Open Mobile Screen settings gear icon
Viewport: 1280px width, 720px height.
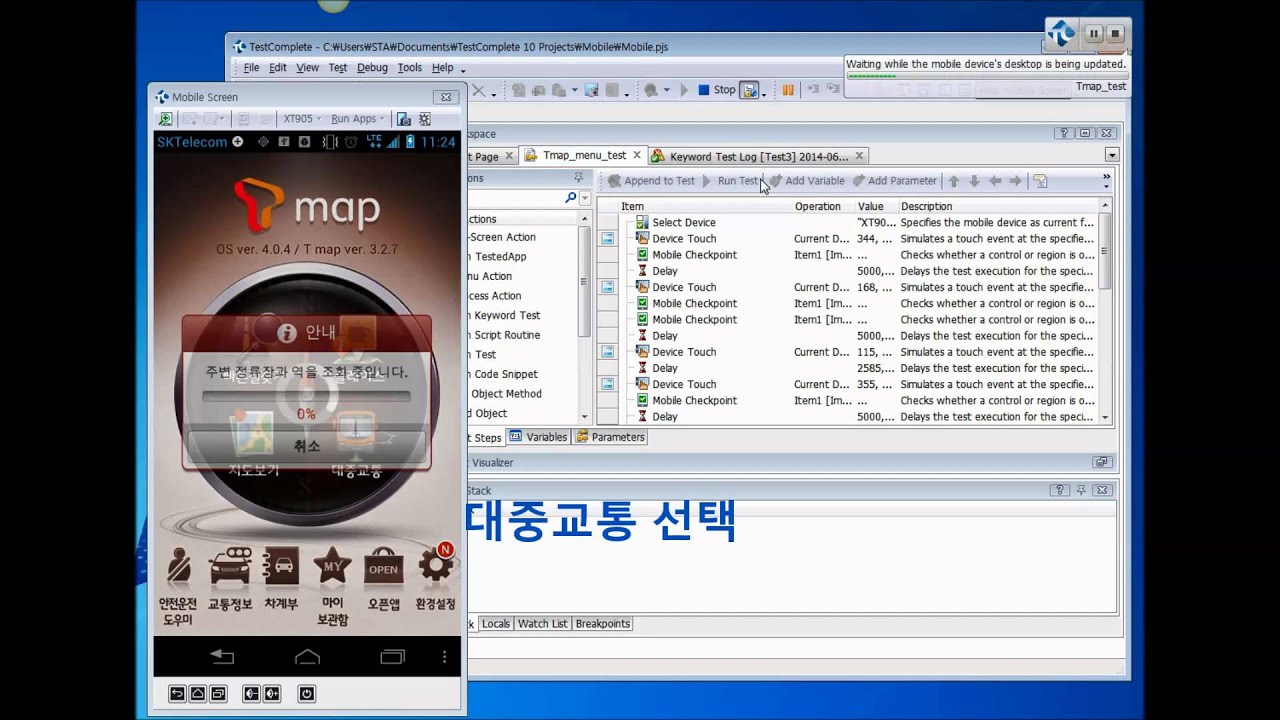tap(425, 118)
